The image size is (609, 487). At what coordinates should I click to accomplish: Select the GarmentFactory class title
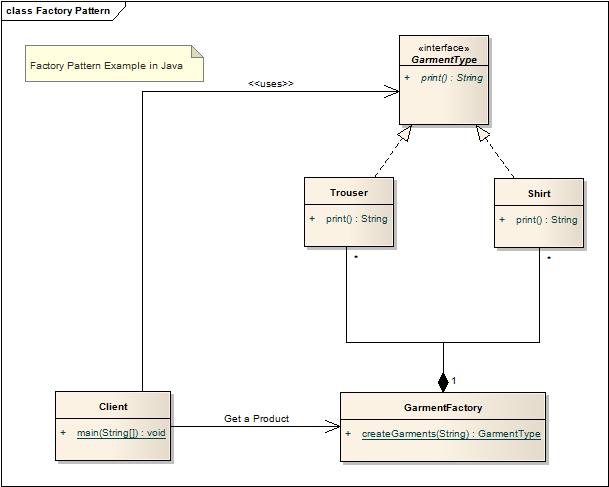(x=443, y=407)
